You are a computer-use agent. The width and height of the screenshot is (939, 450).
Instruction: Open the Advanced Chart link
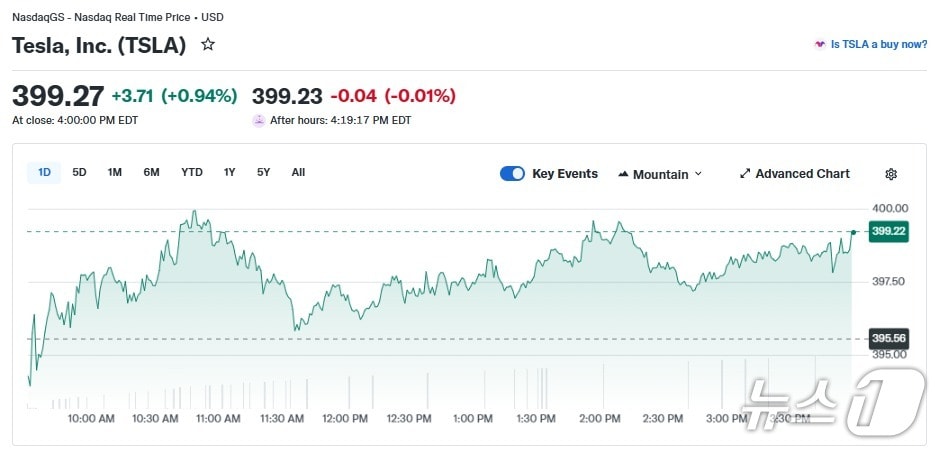pyautogui.click(x=802, y=174)
